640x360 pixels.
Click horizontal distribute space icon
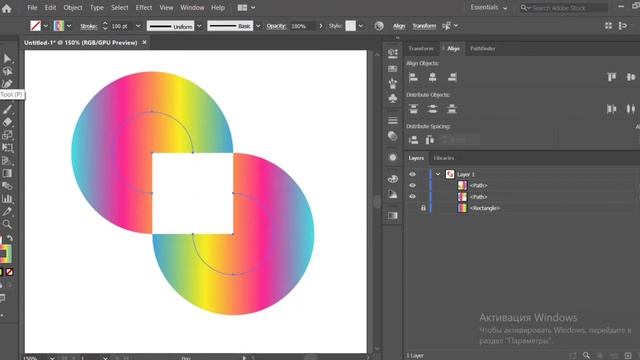point(429,140)
